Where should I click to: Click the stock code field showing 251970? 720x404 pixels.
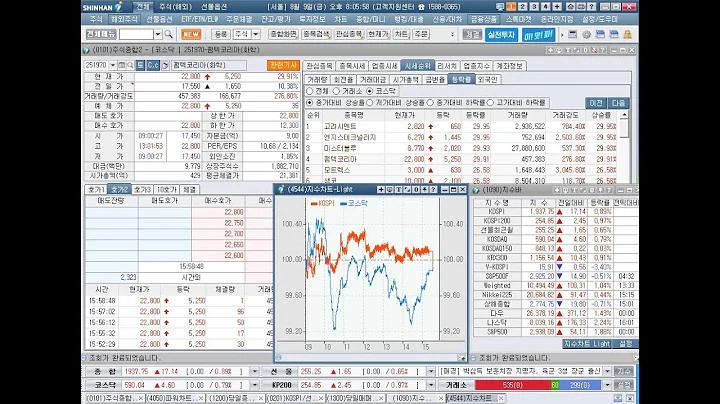96,66
